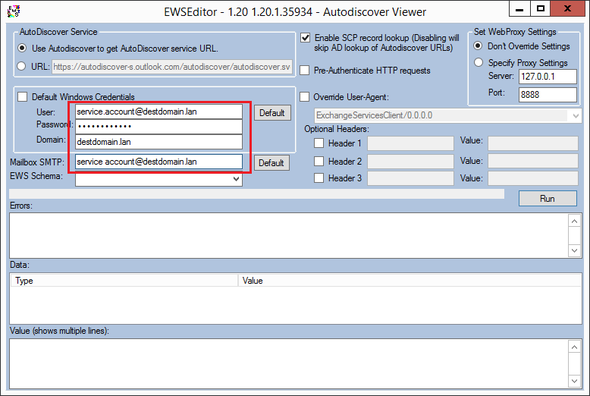Click the Password field

tap(159, 126)
